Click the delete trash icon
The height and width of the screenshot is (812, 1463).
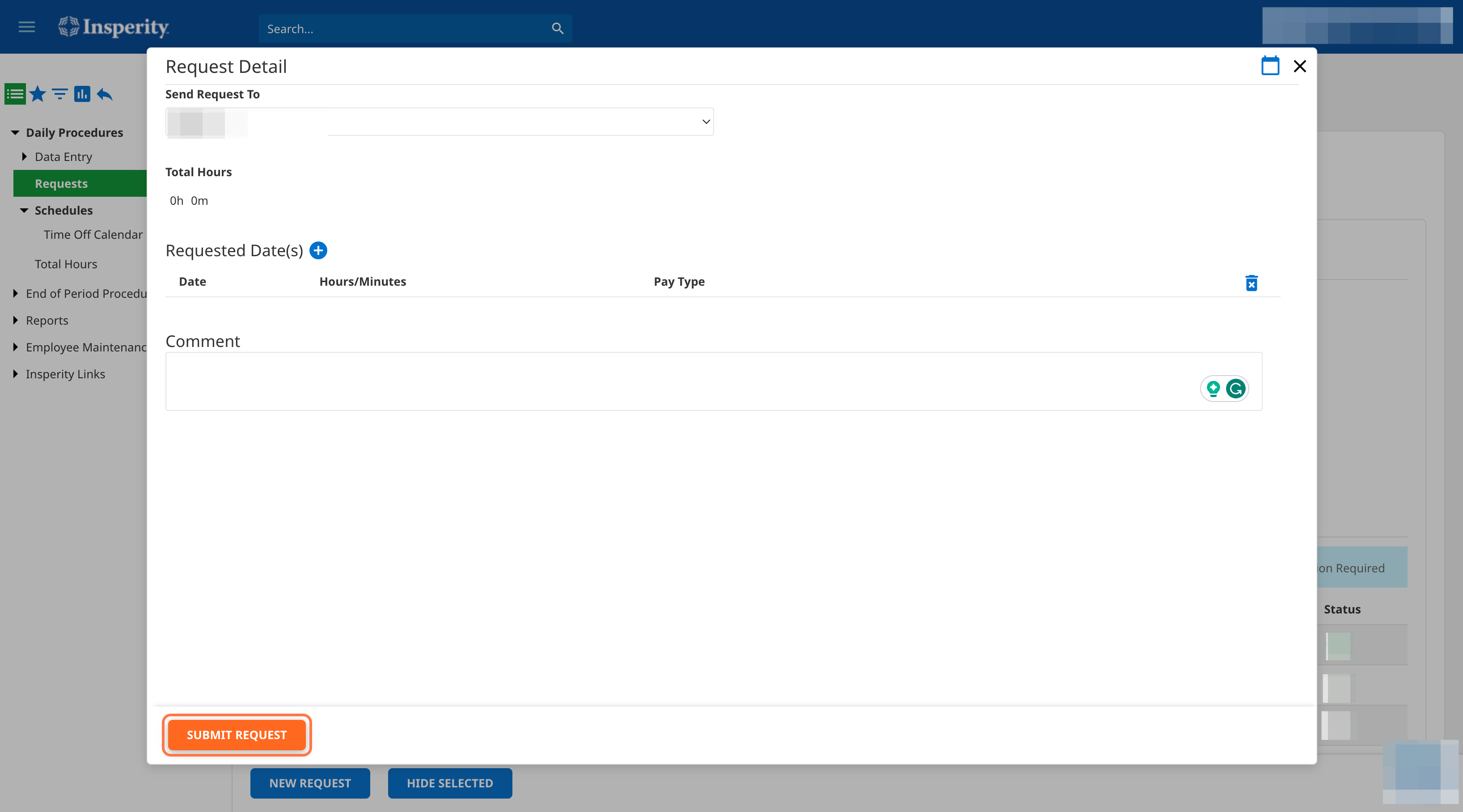1251,283
